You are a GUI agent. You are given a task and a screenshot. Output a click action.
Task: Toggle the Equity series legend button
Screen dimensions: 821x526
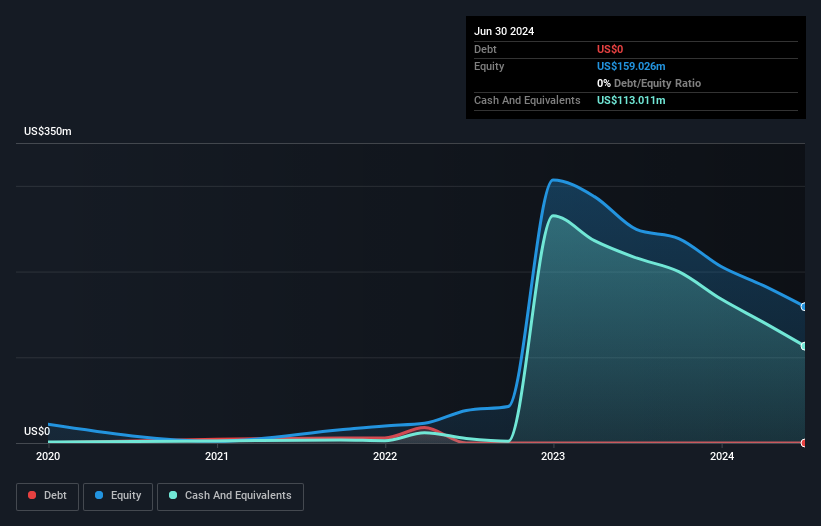[118, 496]
